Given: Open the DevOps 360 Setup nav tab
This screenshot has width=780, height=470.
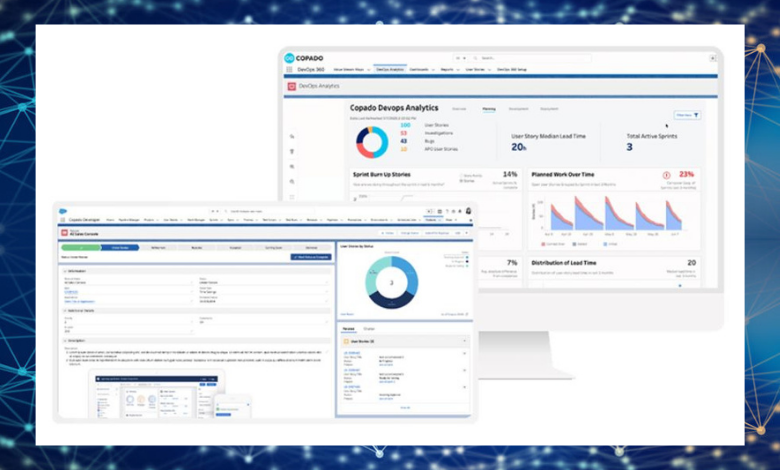Looking at the screenshot, I should click(x=512, y=70).
